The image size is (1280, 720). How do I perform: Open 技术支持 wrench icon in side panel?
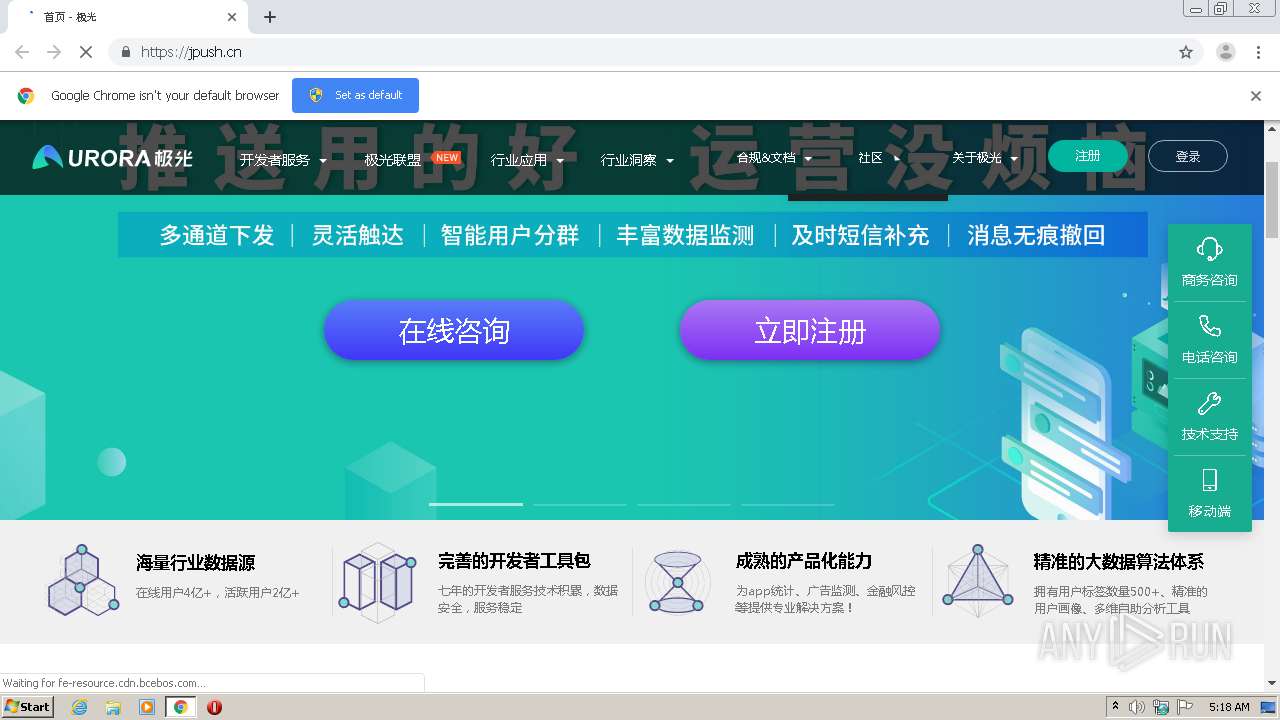[x=1209, y=403]
